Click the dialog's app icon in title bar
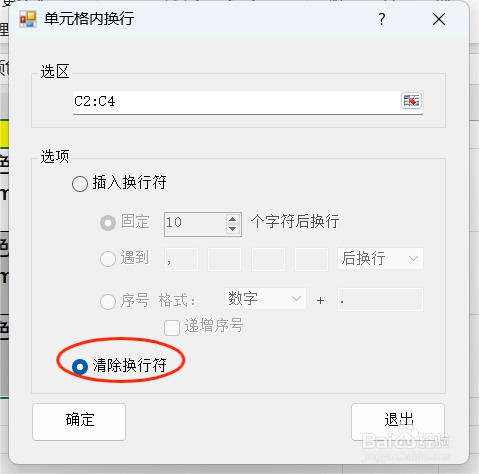479x474 pixels. point(27,19)
